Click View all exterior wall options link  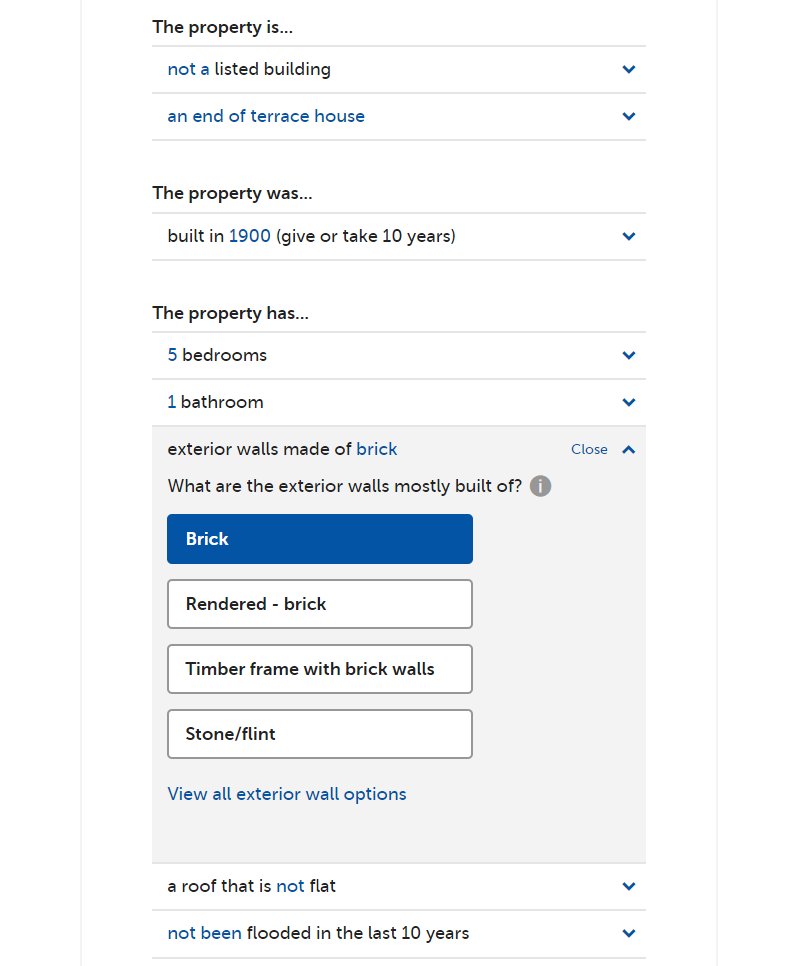pyautogui.click(x=287, y=794)
